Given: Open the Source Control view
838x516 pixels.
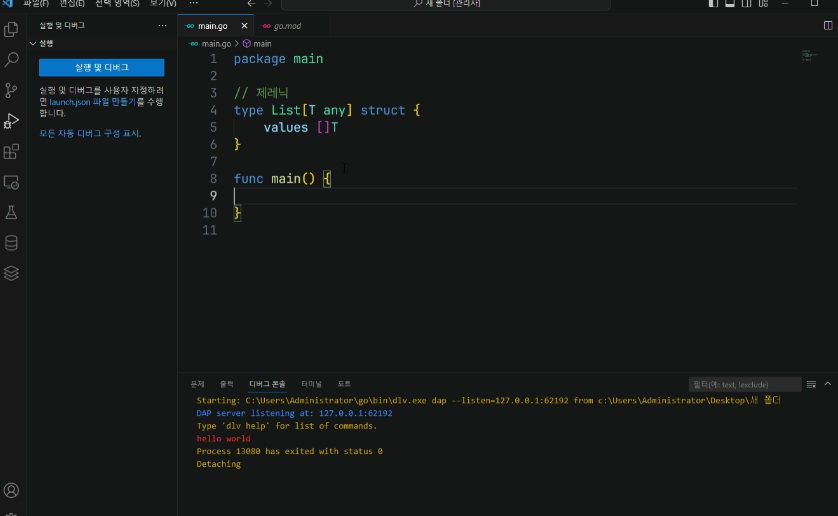Looking at the screenshot, I should (11, 90).
